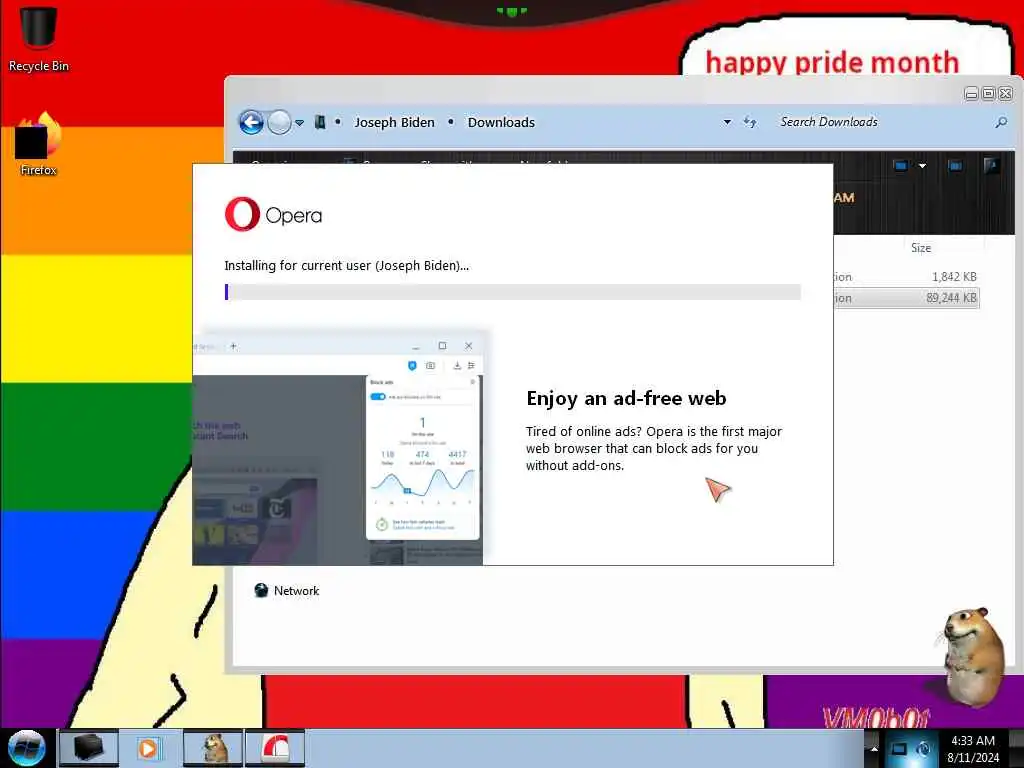The width and height of the screenshot is (1024, 768).
Task: Click the Forward button in the Downloads window
Action: coord(280,122)
